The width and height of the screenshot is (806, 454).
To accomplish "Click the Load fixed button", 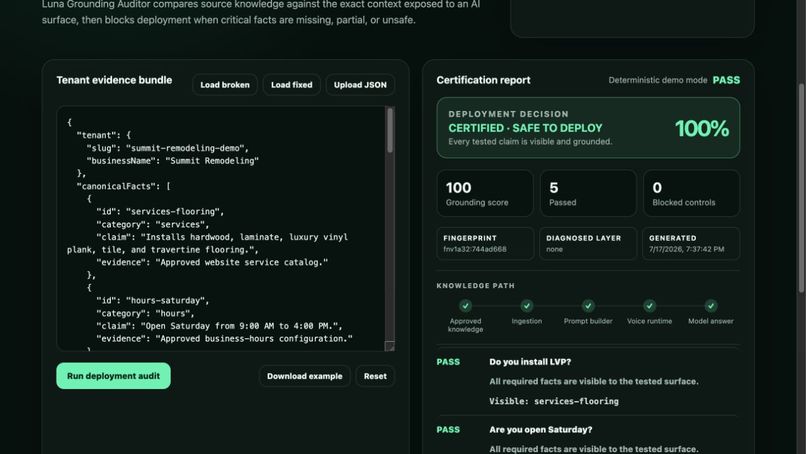I will [x=291, y=85].
